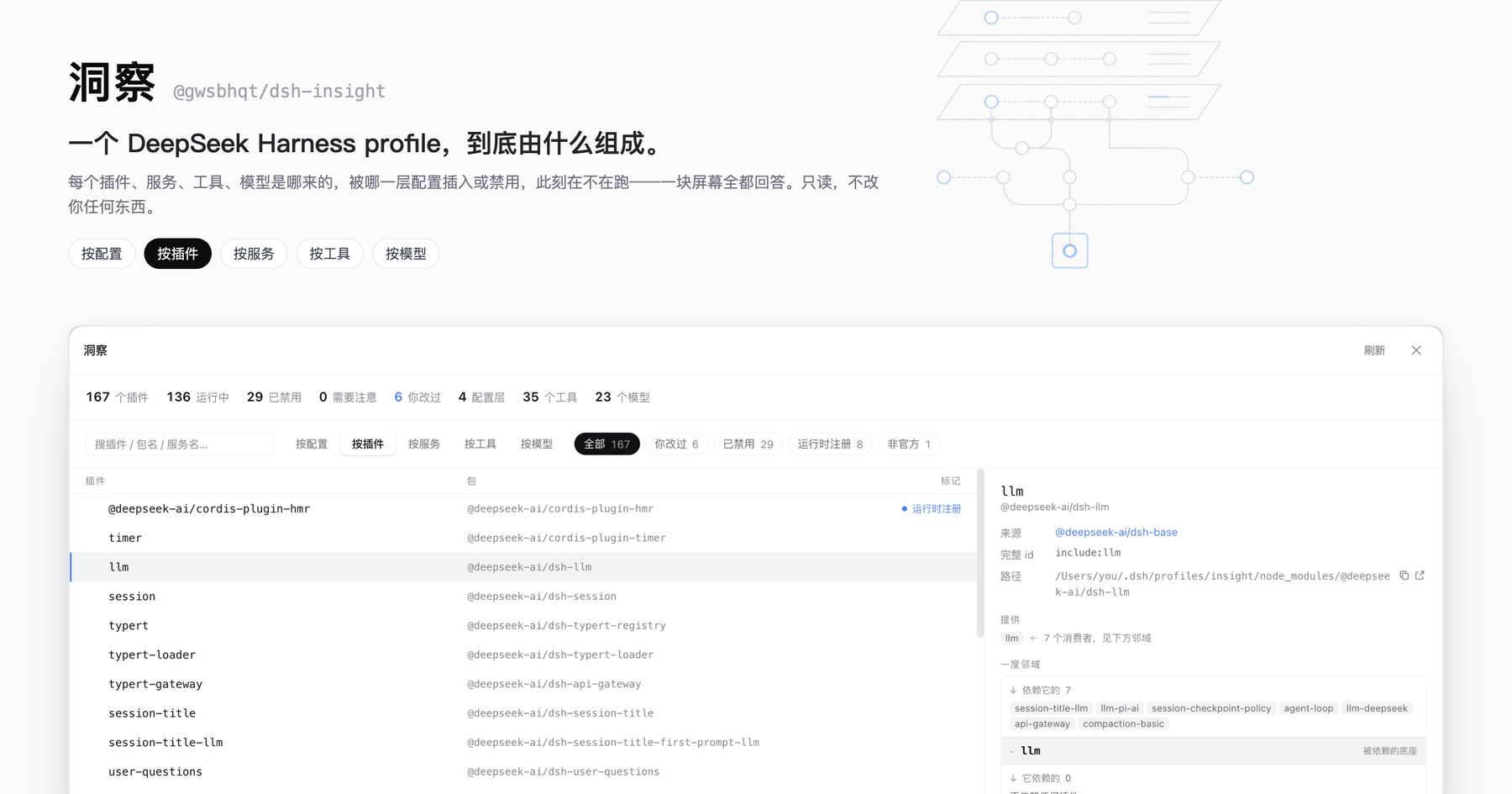Copy the llm plugin path
Image resolution: width=1512 pixels, height=794 pixels.
pos(1404,576)
